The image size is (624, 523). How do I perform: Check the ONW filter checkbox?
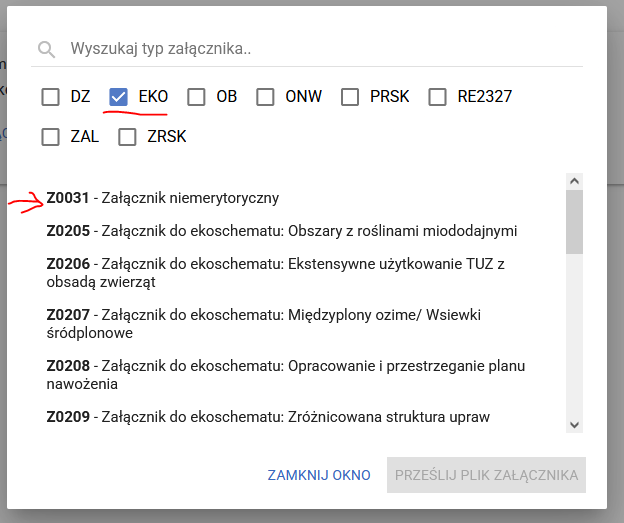tap(265, 97)
